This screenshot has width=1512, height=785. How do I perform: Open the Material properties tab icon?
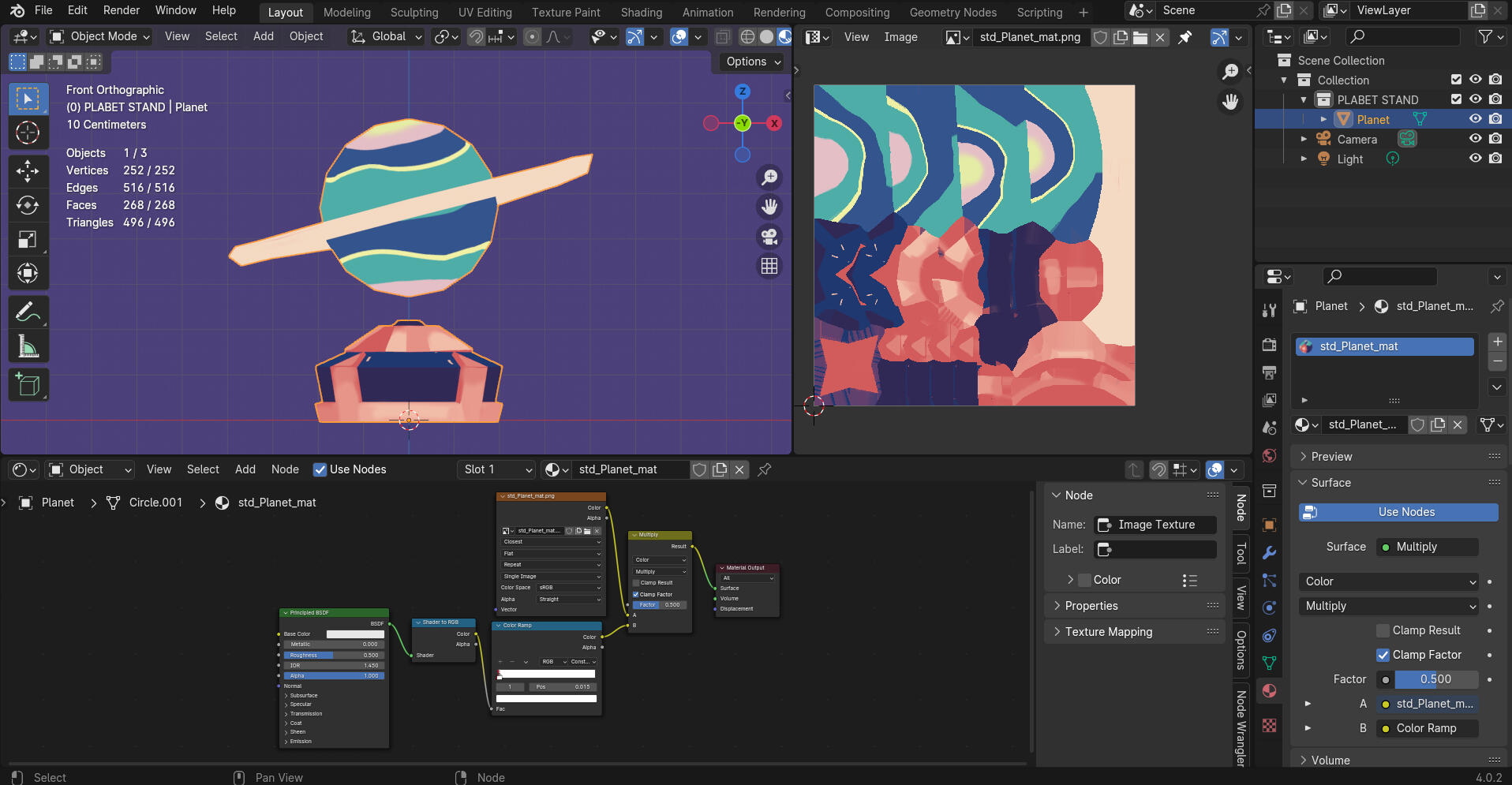pos(1269,691)
